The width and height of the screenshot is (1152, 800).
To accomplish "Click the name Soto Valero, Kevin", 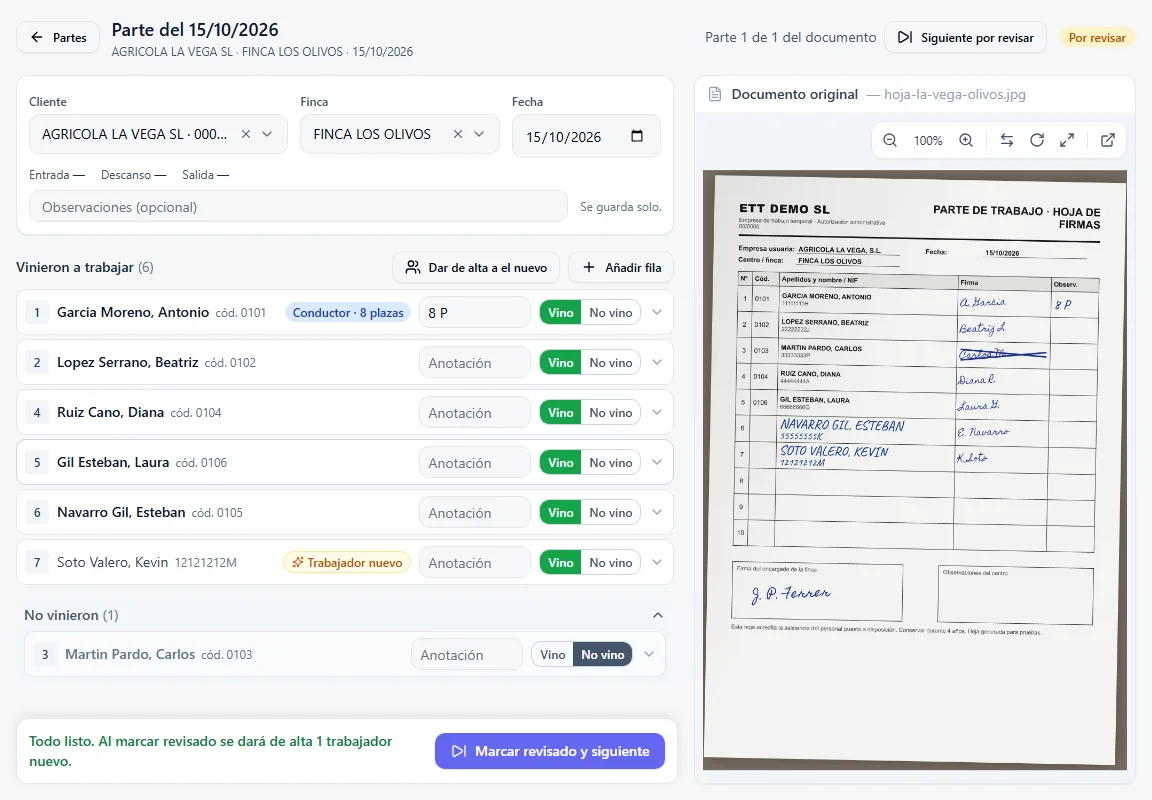I will click(112, 562).
